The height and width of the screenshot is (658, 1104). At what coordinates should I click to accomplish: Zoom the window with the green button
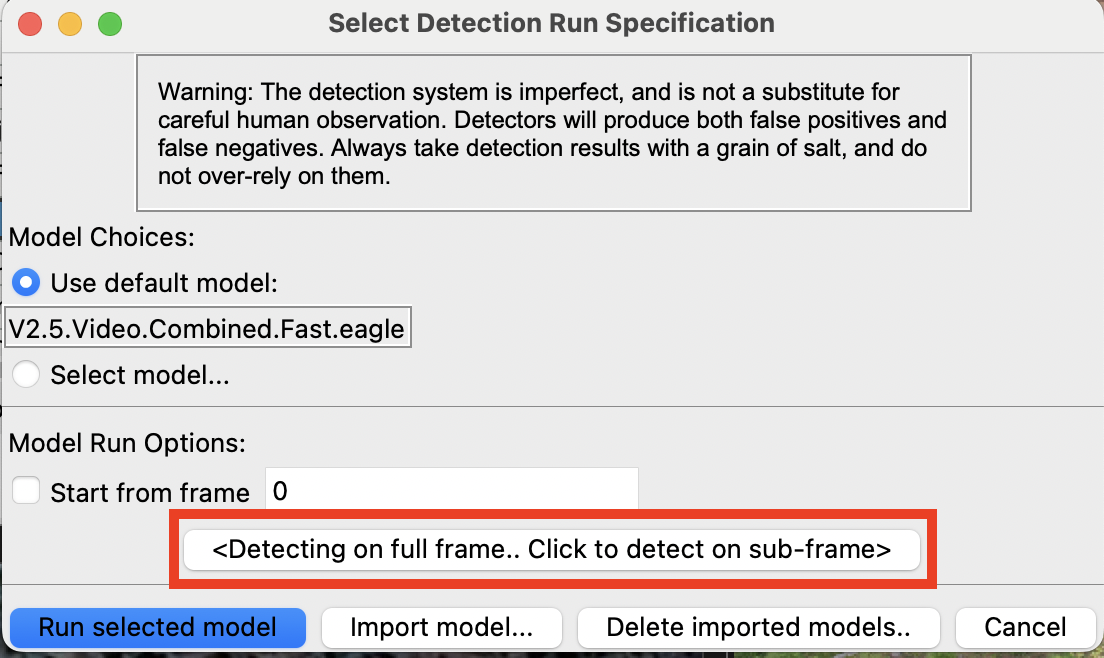(x=109, y=22)
